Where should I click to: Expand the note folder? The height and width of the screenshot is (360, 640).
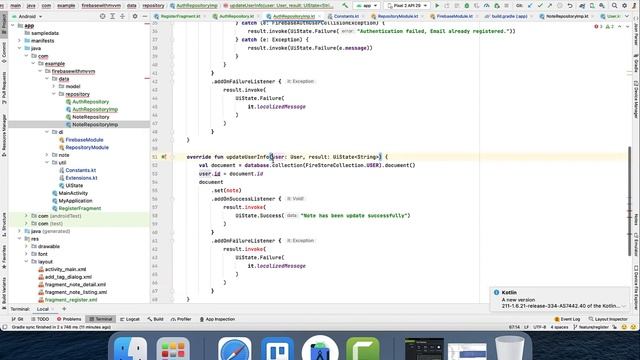[47, 155]
